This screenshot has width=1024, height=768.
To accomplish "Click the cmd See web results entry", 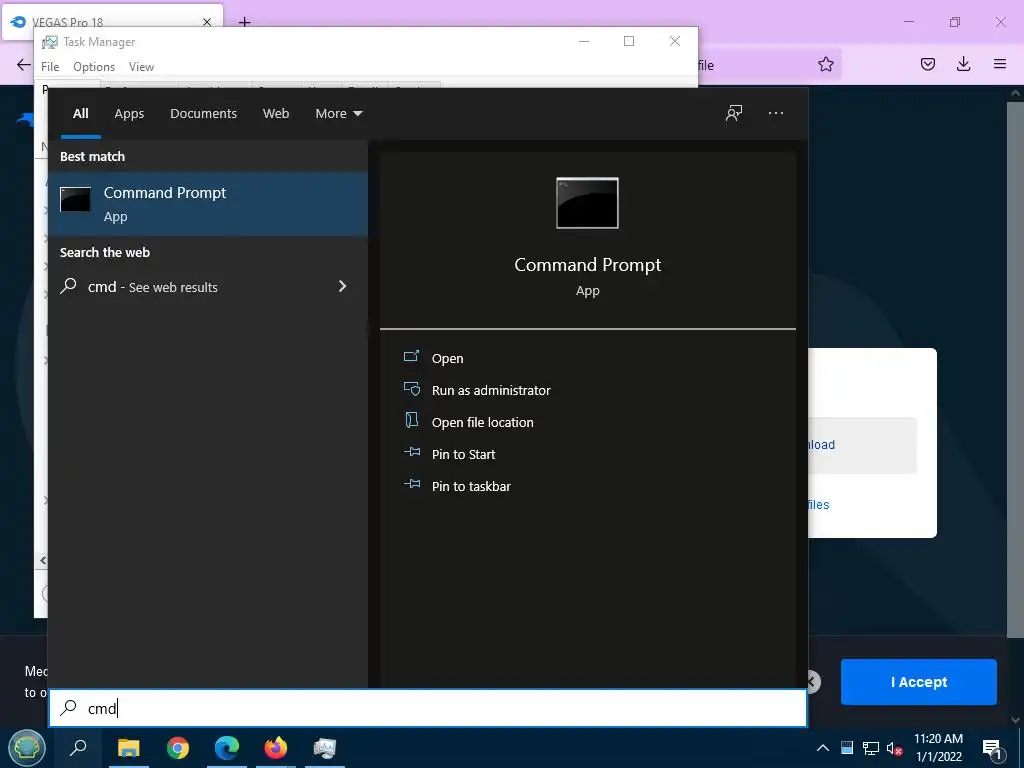I will tap(208, 287).
